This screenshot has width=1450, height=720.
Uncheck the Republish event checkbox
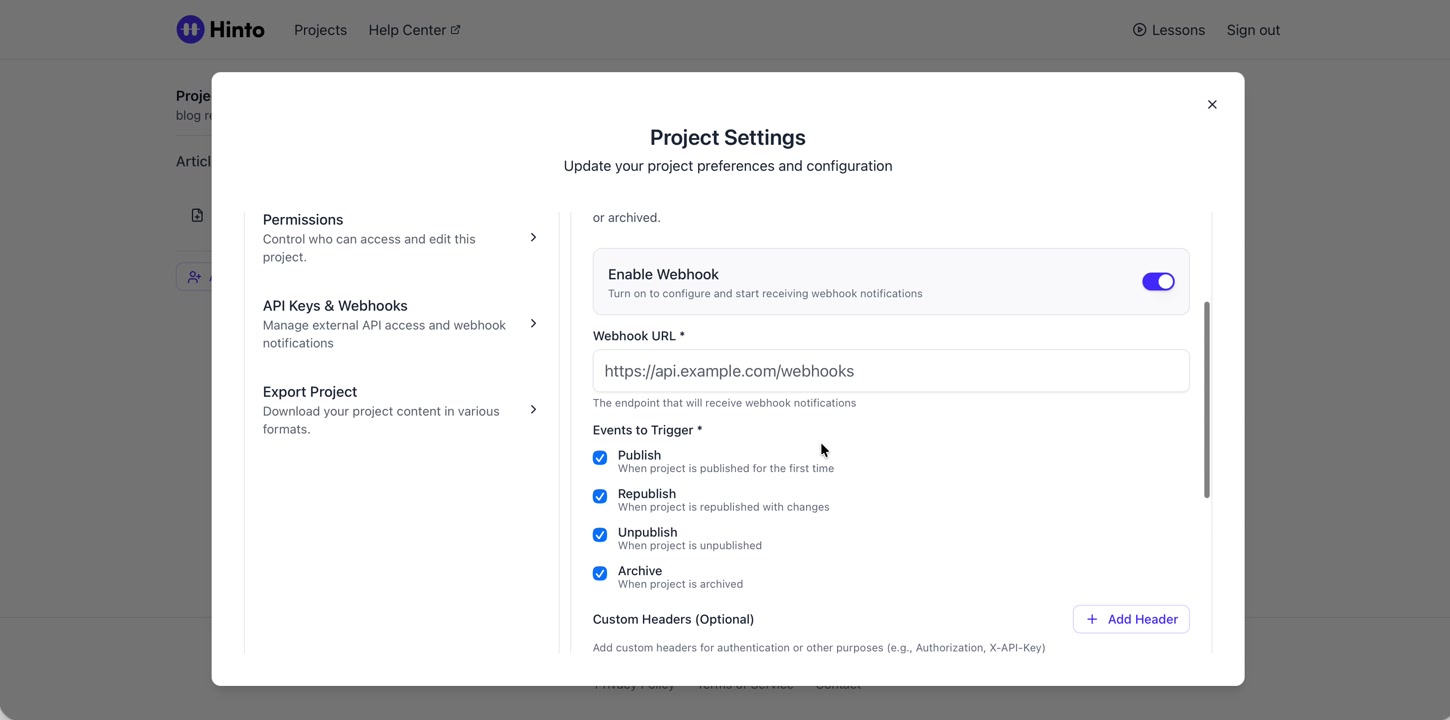click(x=600, y=497)
